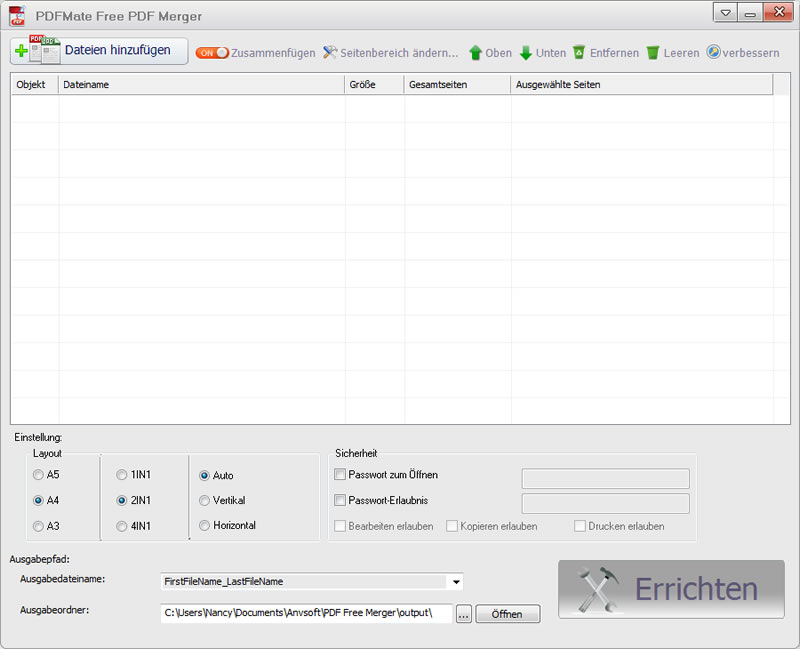Viewport: 800px width, 649px height.
Task: Check Drucken erlauben option
Action: point(580,526)
